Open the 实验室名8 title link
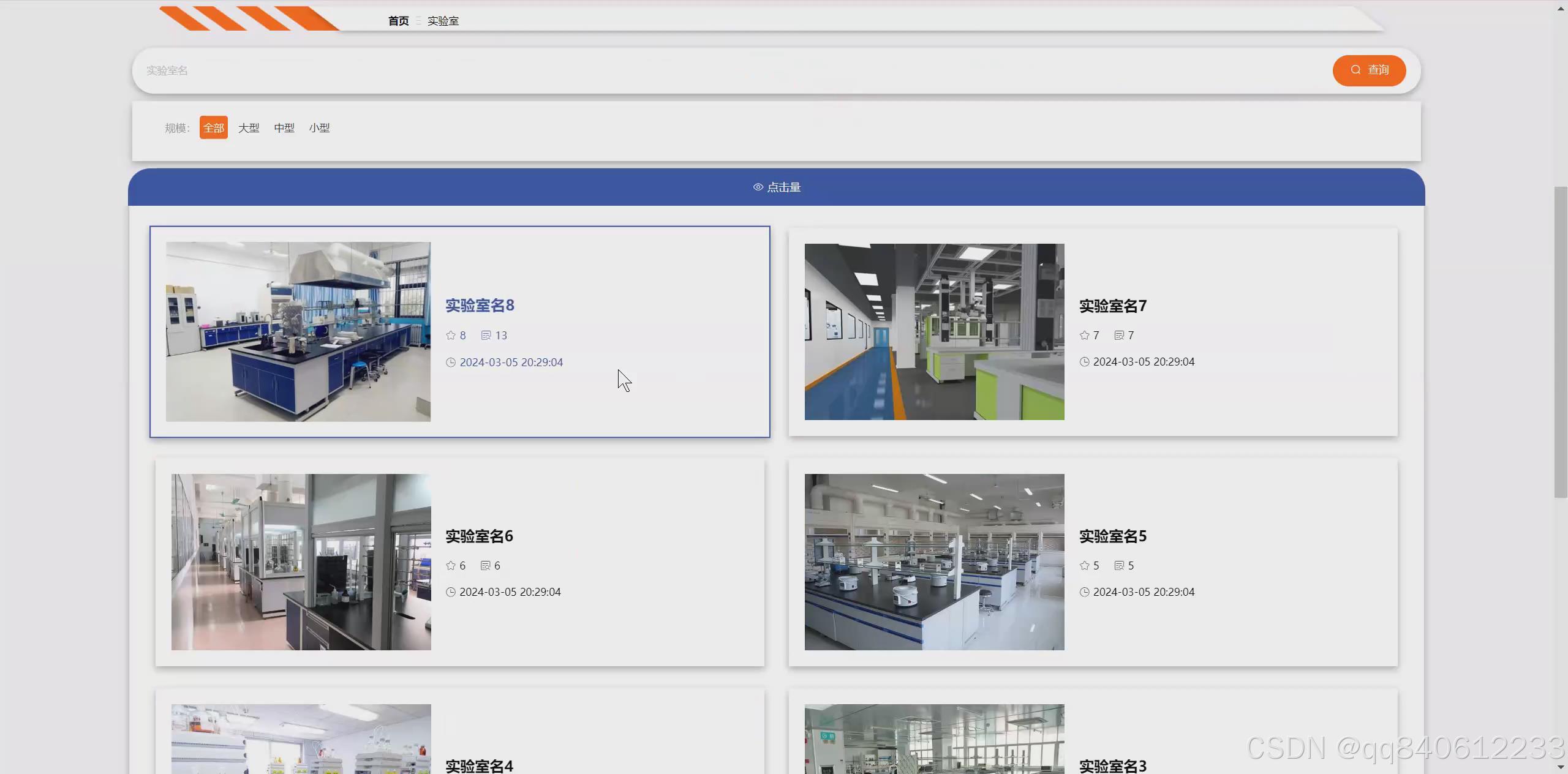The height and width of the screenshot is (774, 1568). tap(480, 305)
